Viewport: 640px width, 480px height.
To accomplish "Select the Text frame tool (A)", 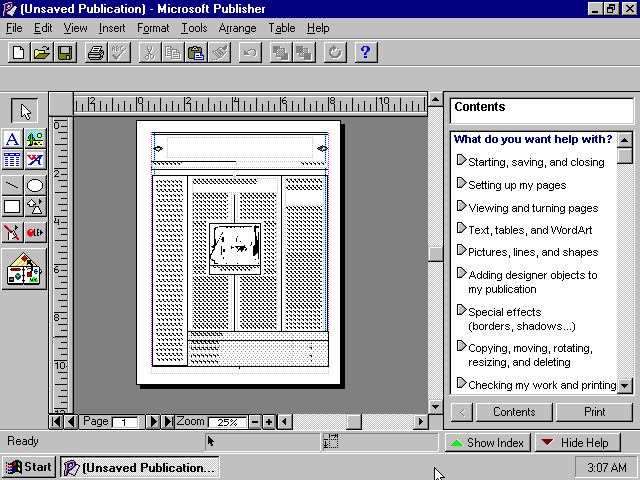I will 12,139.
